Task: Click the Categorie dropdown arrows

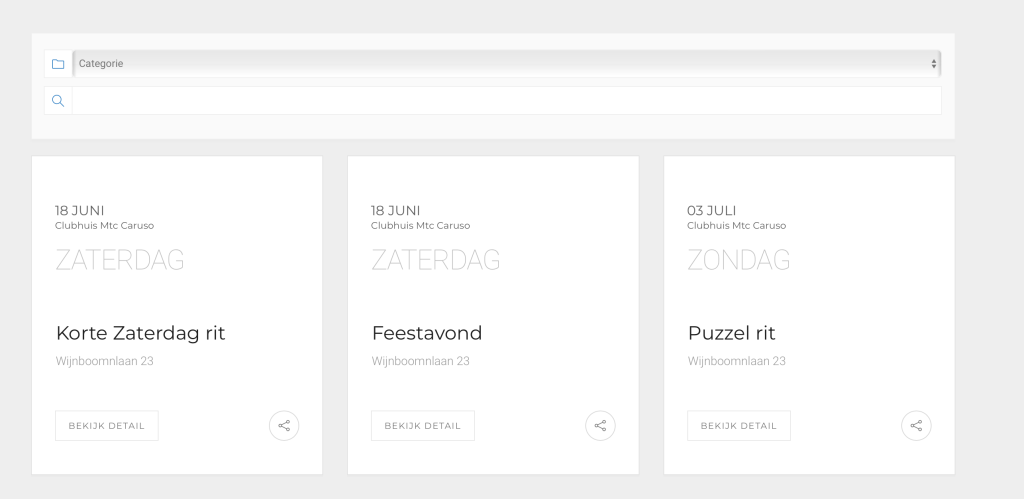Action: click(934, 64)
